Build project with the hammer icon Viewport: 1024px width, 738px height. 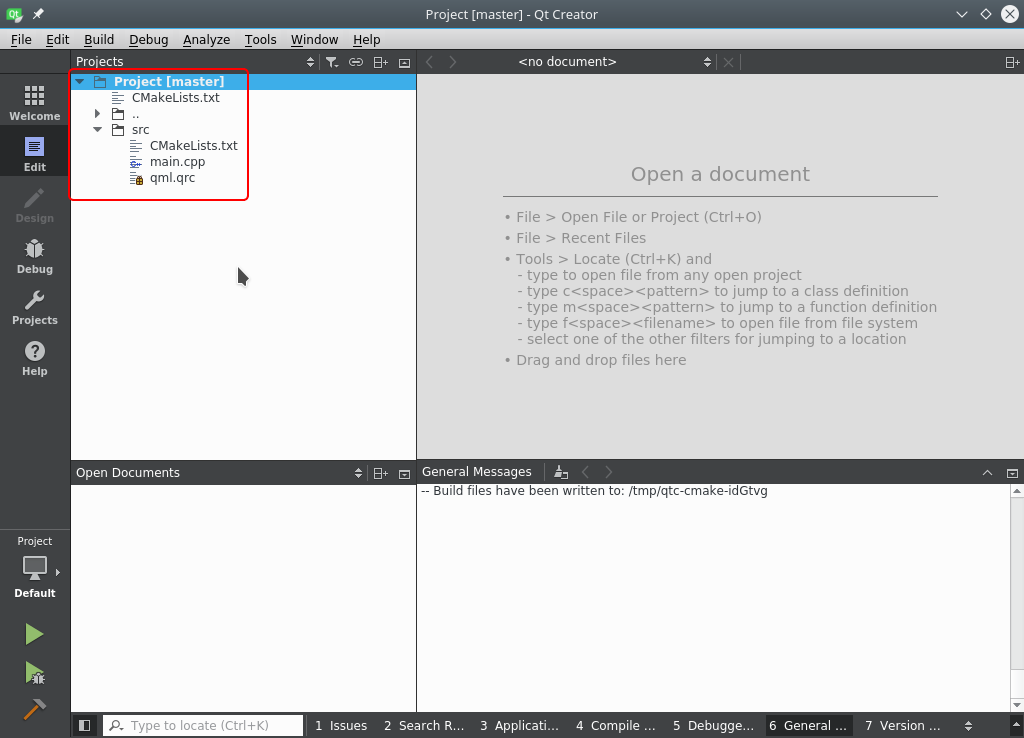pos(34,709)
